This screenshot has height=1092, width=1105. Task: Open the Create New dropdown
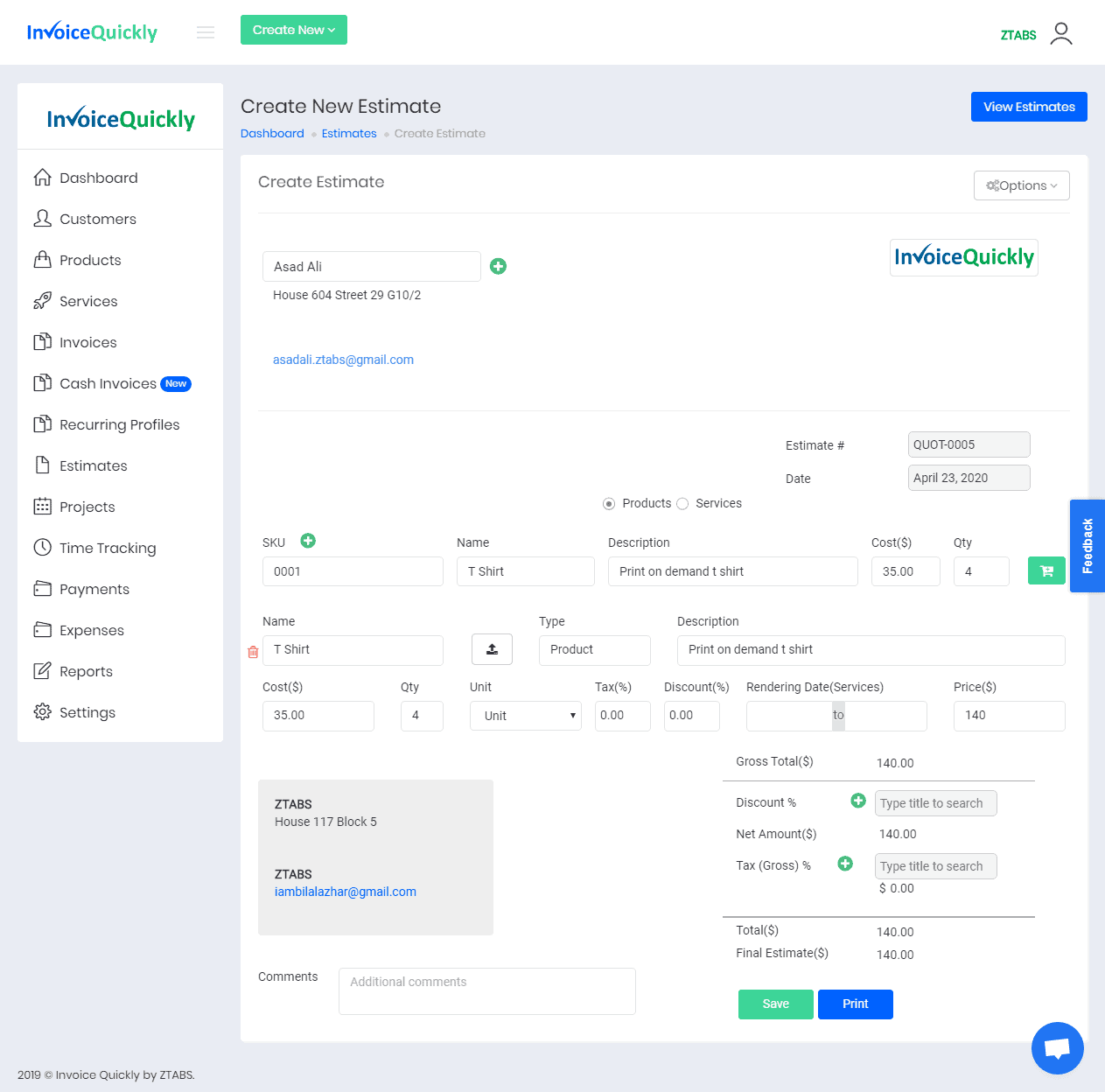click(294, 30)
